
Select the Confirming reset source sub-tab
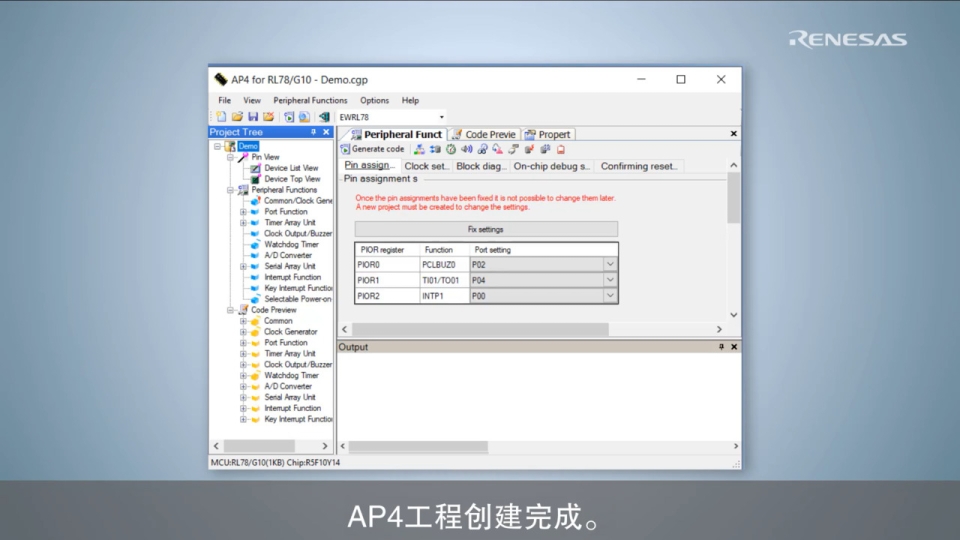tap(639, 166)
